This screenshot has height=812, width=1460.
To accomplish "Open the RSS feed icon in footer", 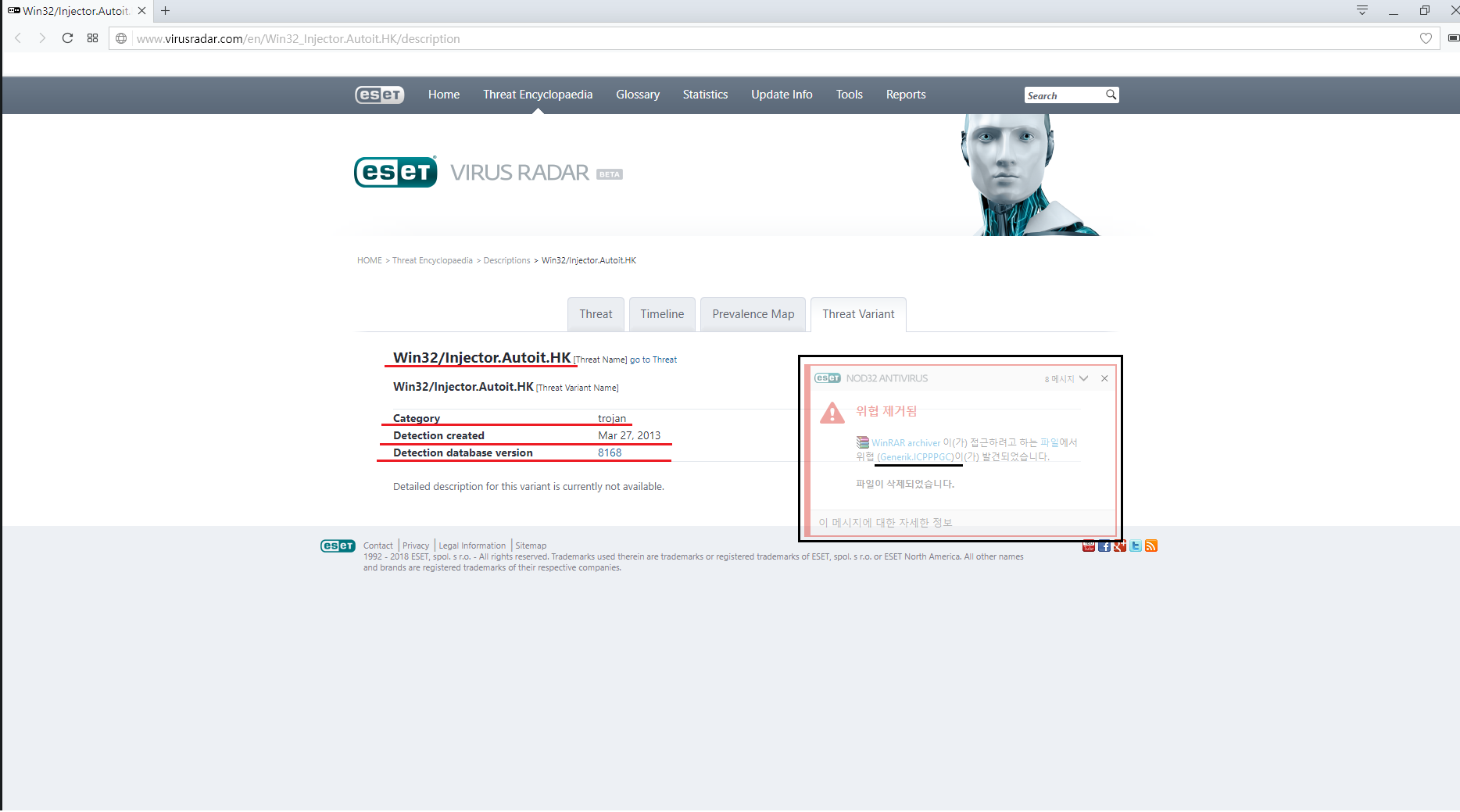I will 1151,546.
